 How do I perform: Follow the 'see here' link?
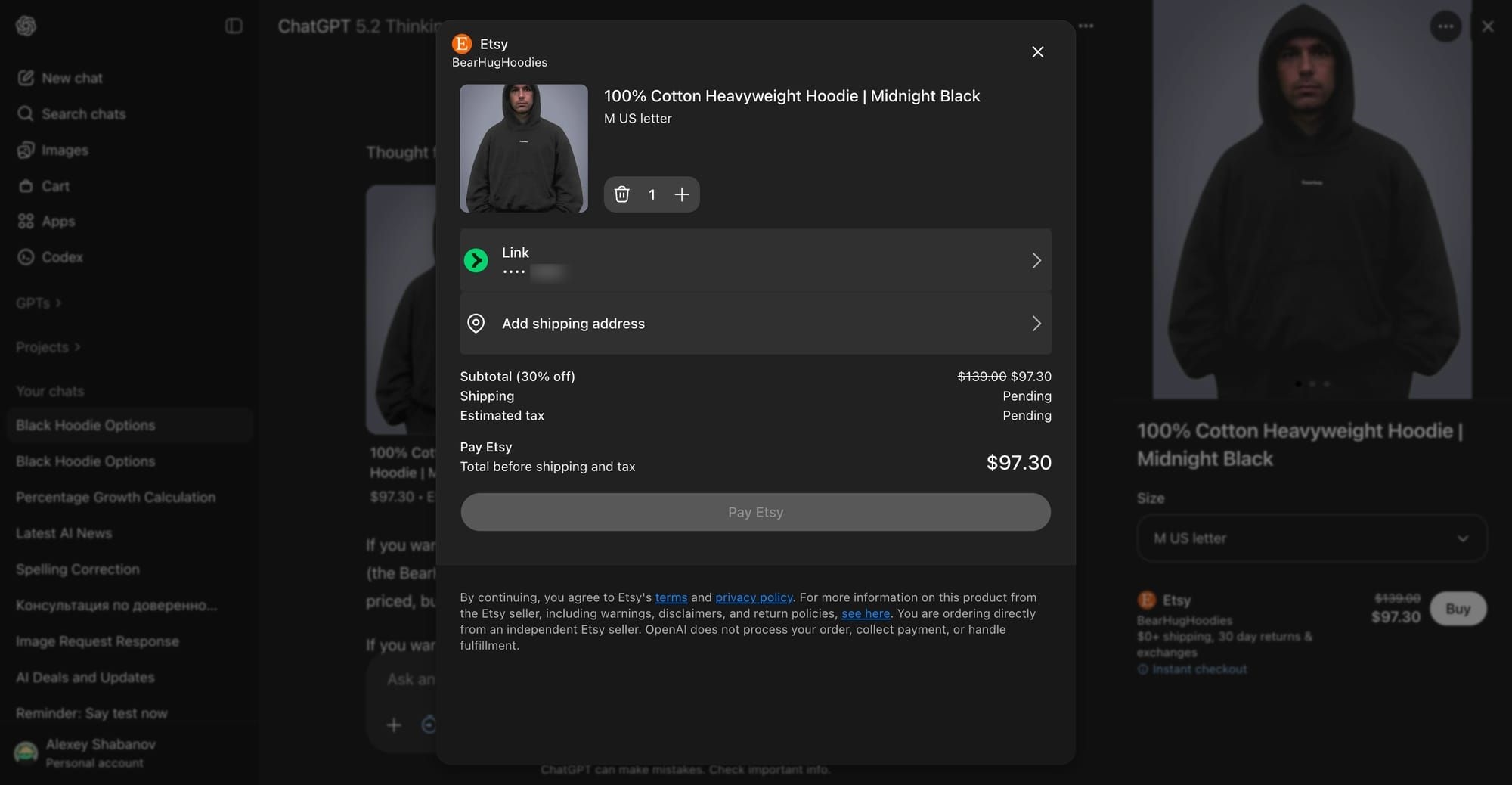coord(865,613)
